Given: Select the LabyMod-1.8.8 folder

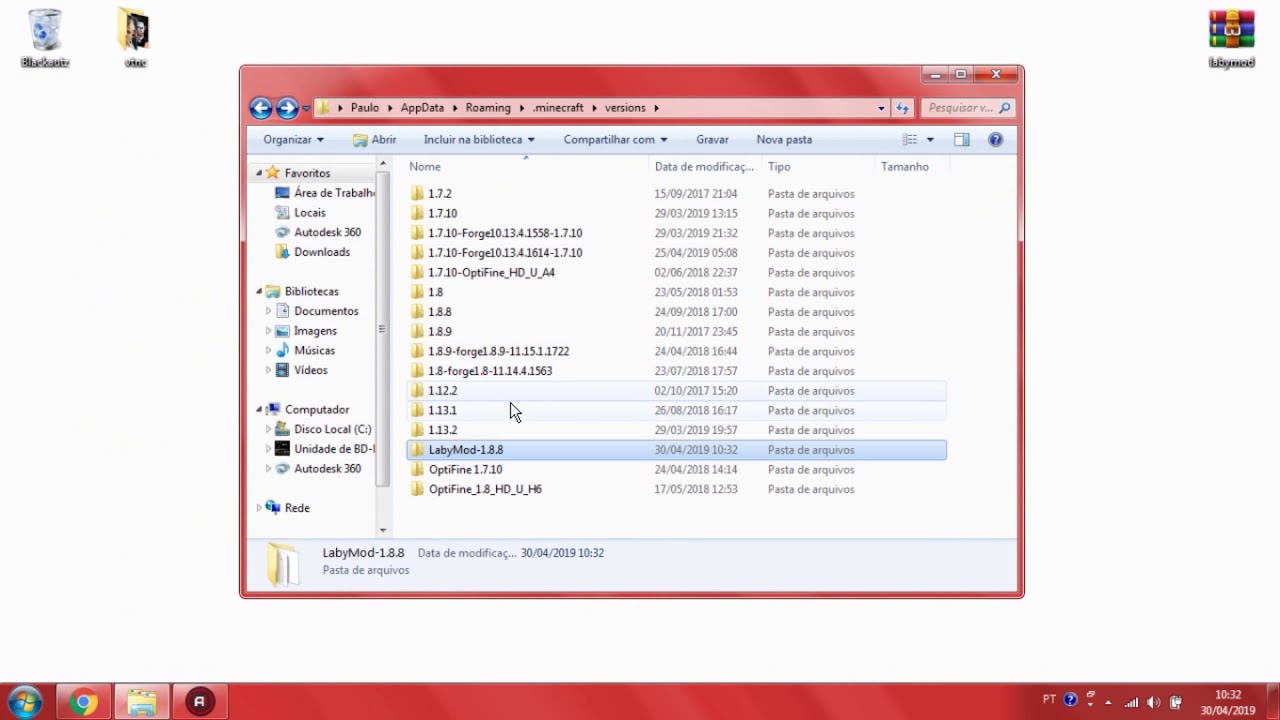Looking at the screenshot, I should click(x=676, y=450).
